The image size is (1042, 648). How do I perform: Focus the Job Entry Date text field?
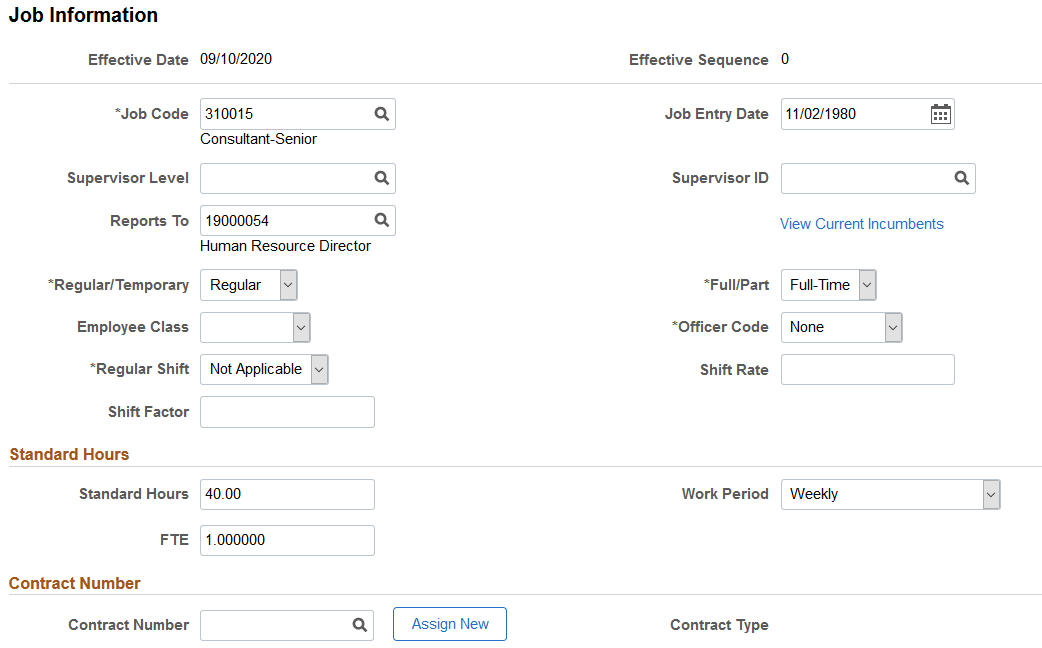tap(853, 114)
